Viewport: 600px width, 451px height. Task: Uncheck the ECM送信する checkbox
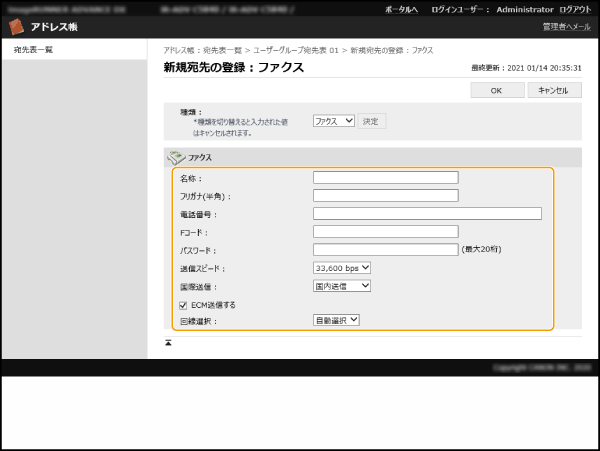click(x=183, y=304)
